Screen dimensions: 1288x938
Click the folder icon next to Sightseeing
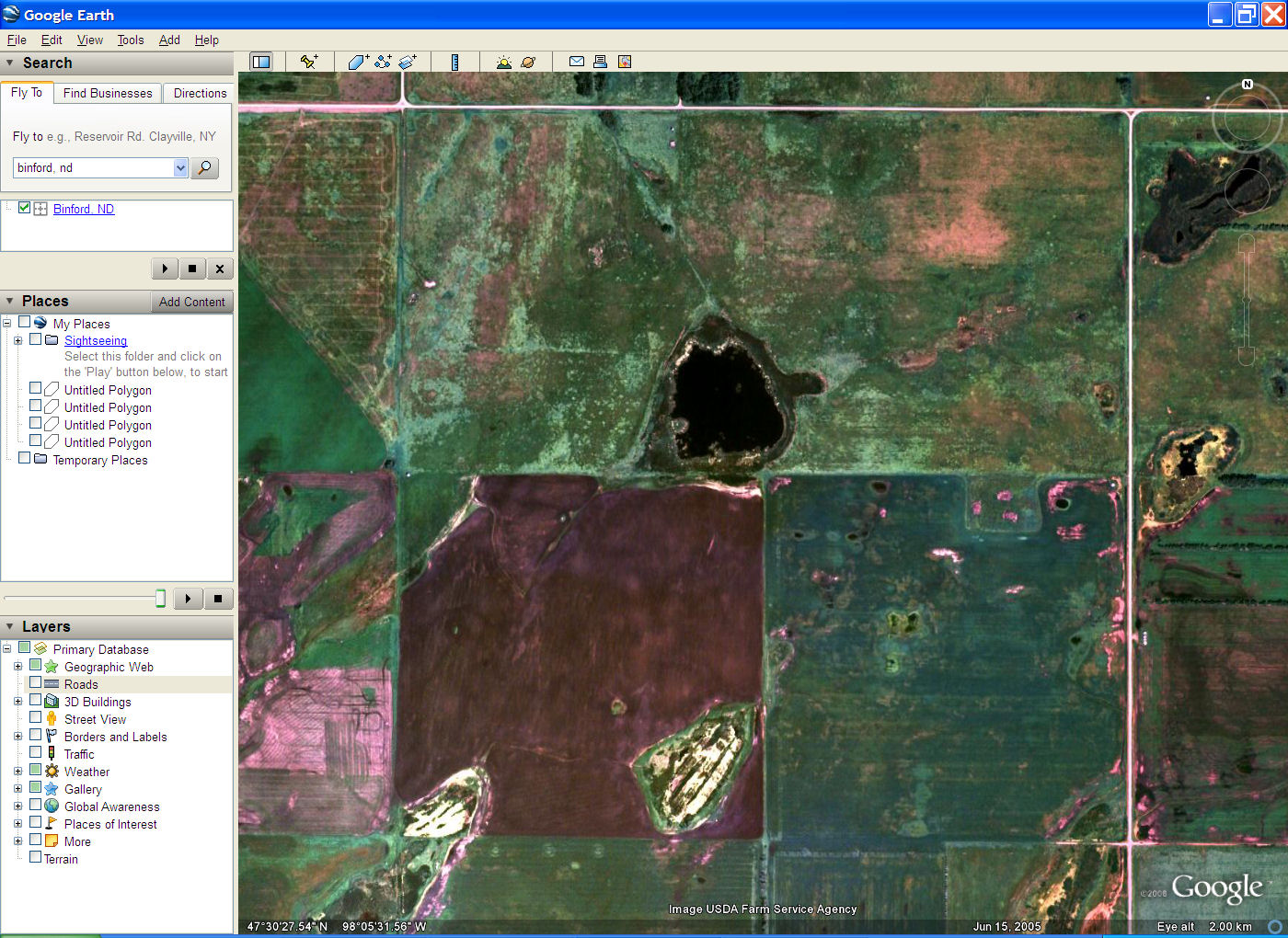52,340
